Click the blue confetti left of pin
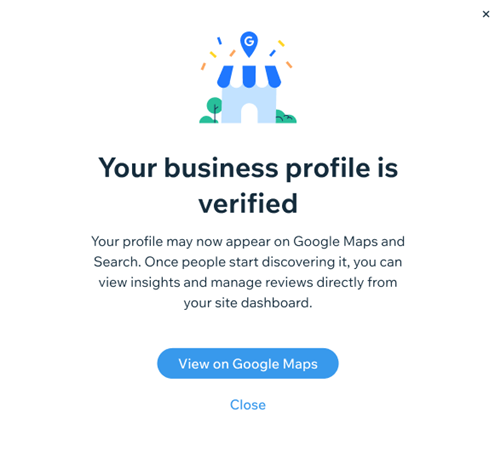501x452 pixels. click(219, 41)
